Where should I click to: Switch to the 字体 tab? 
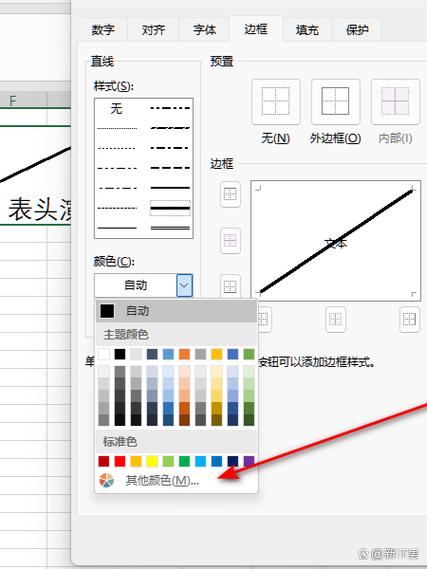tap(204, 29)
